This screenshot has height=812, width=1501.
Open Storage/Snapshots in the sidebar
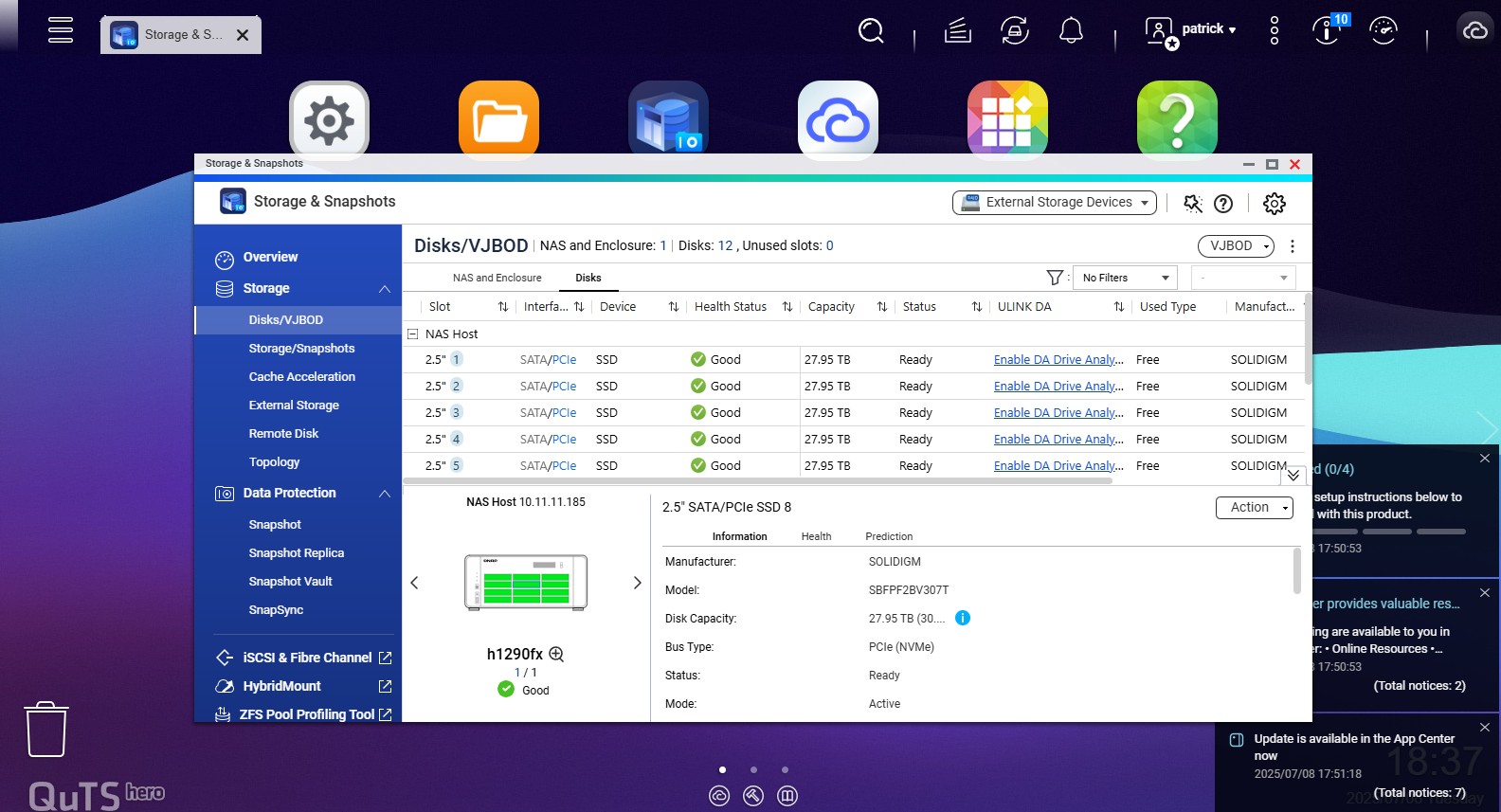(301, 349)
